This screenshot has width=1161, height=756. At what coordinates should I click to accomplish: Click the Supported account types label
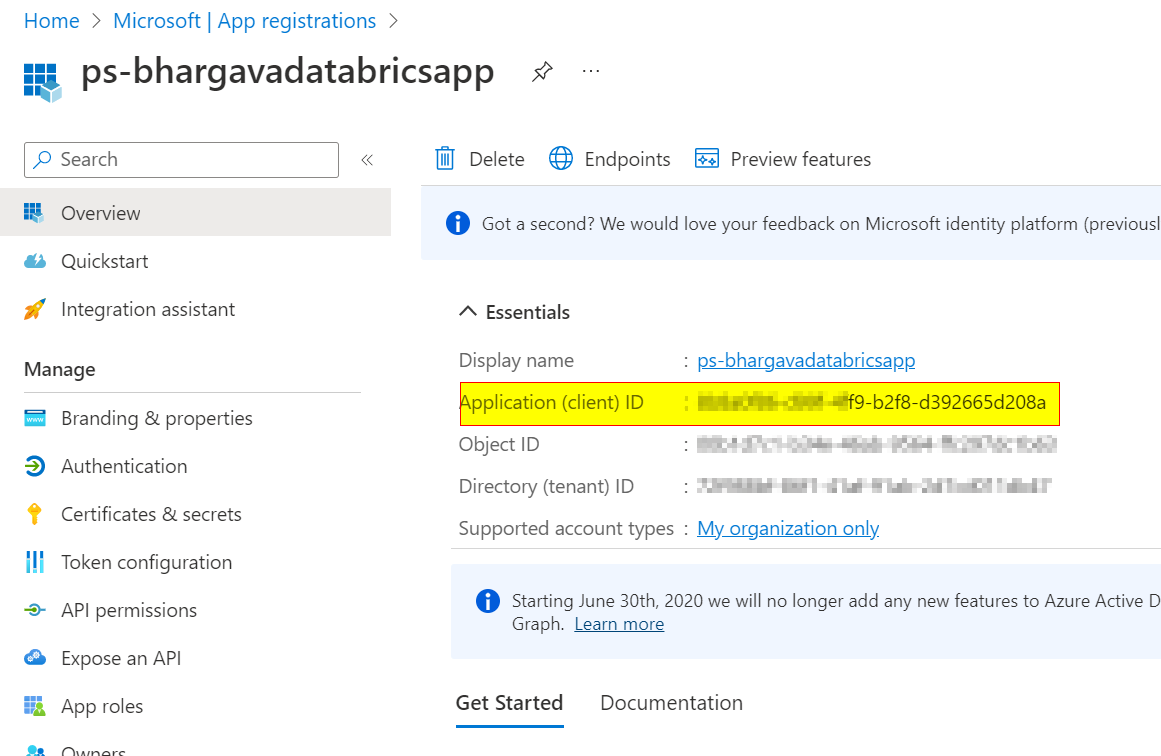(566, 528)
